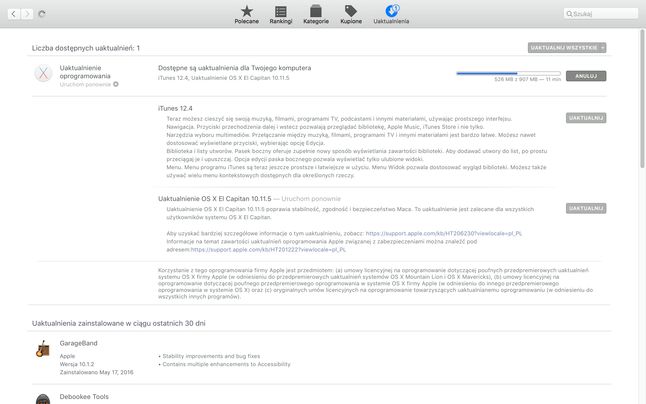Click 'Uaktualnienie oprogramowania' title
The image size is (646, 404).
tap(85, 72)
